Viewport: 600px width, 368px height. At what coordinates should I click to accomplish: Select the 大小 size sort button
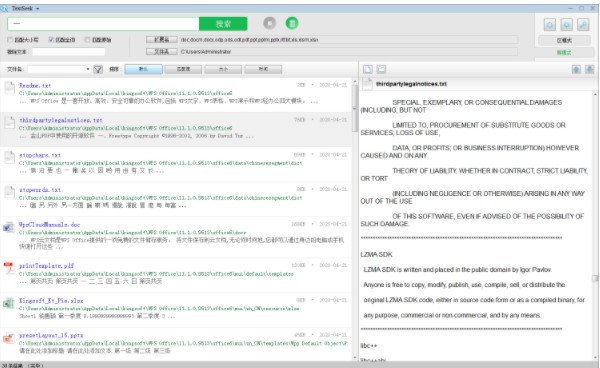(x=223, y=69)
